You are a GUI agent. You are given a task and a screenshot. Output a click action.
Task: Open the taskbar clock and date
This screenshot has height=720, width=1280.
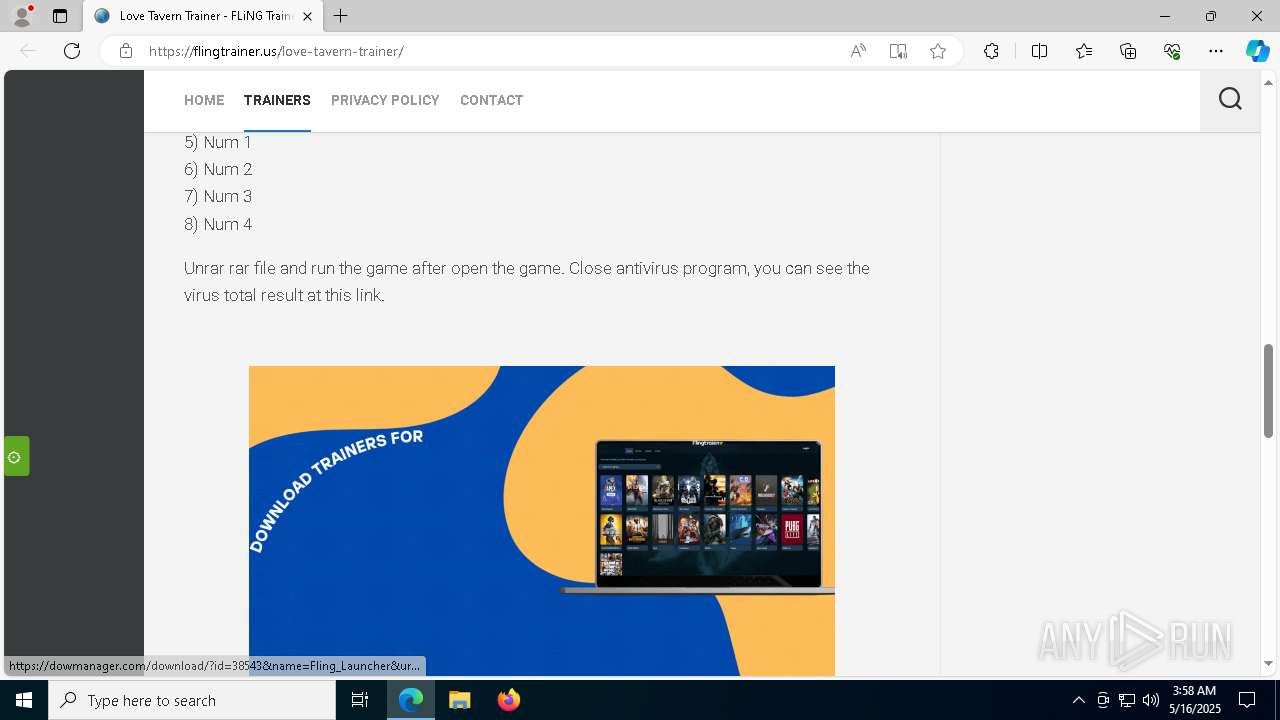tap(1196, 700)
